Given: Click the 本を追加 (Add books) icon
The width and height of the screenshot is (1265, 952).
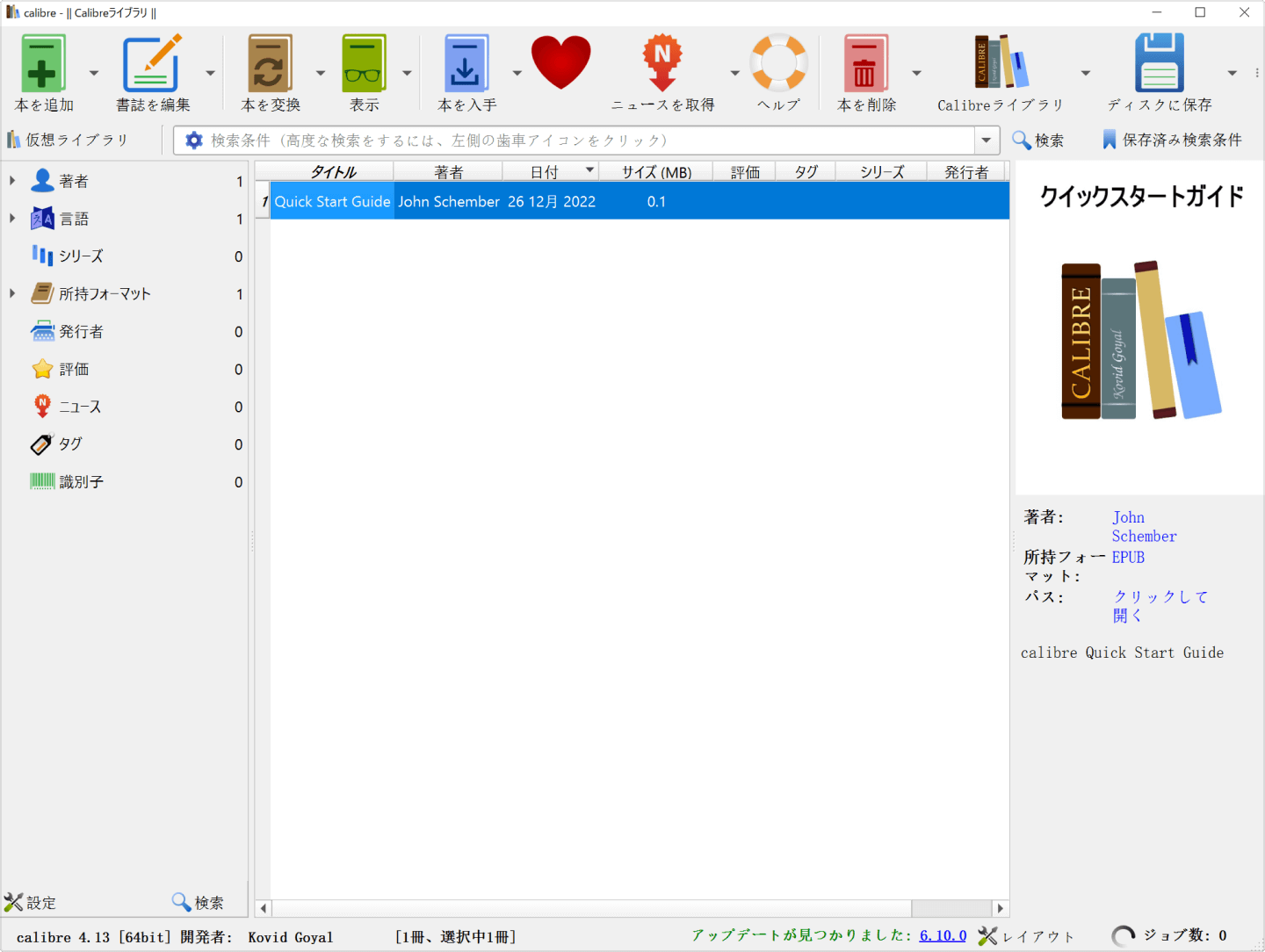Looking at the screenshot, I should 43,63.
